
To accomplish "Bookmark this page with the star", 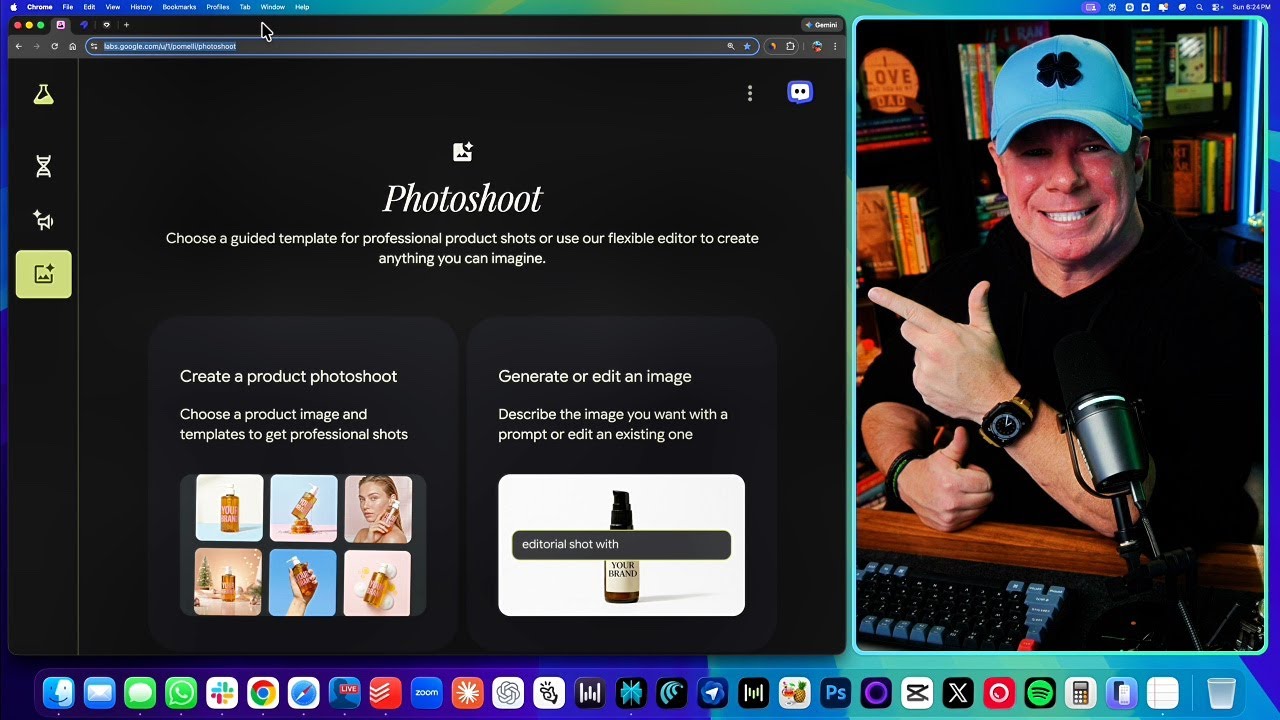I will 747,46.
